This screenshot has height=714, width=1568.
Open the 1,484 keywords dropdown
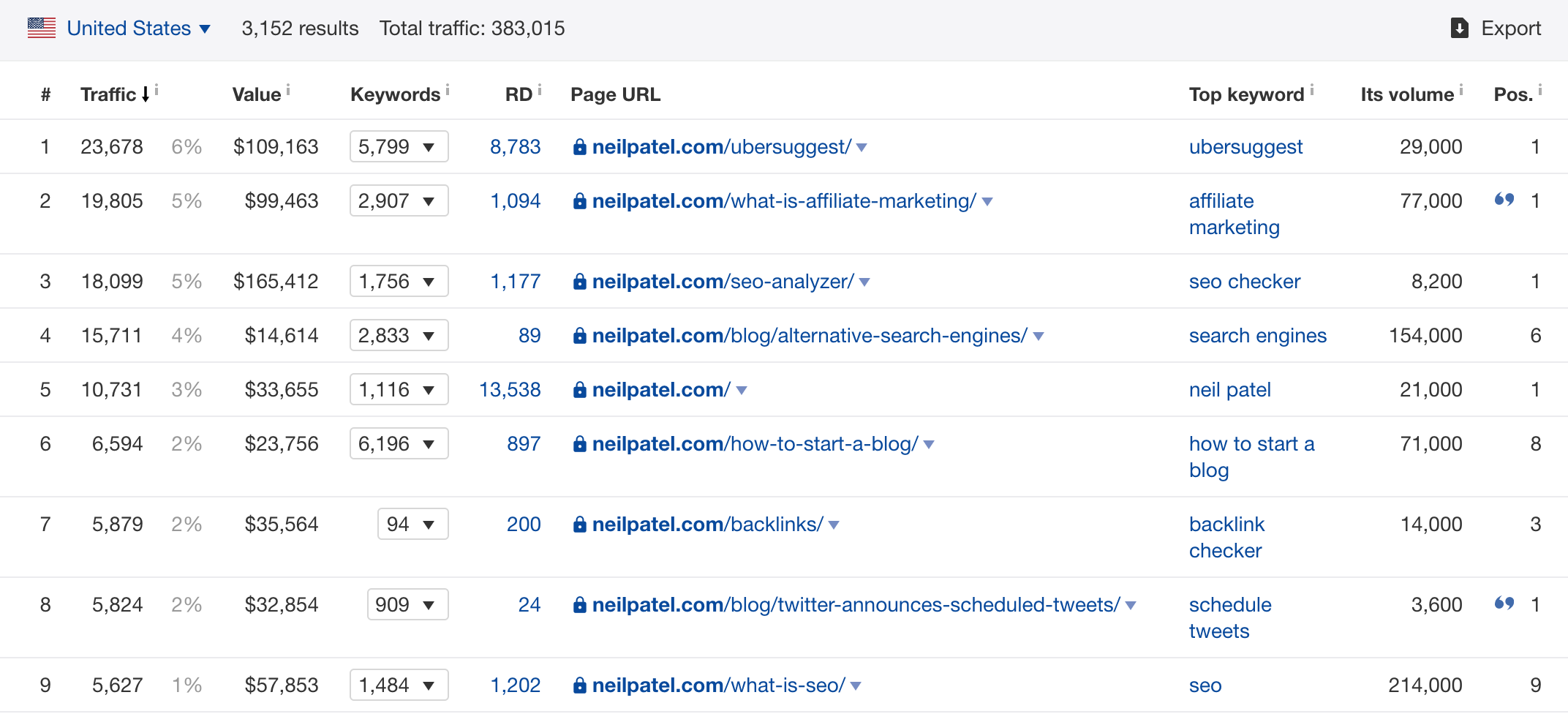pos(399,685)
